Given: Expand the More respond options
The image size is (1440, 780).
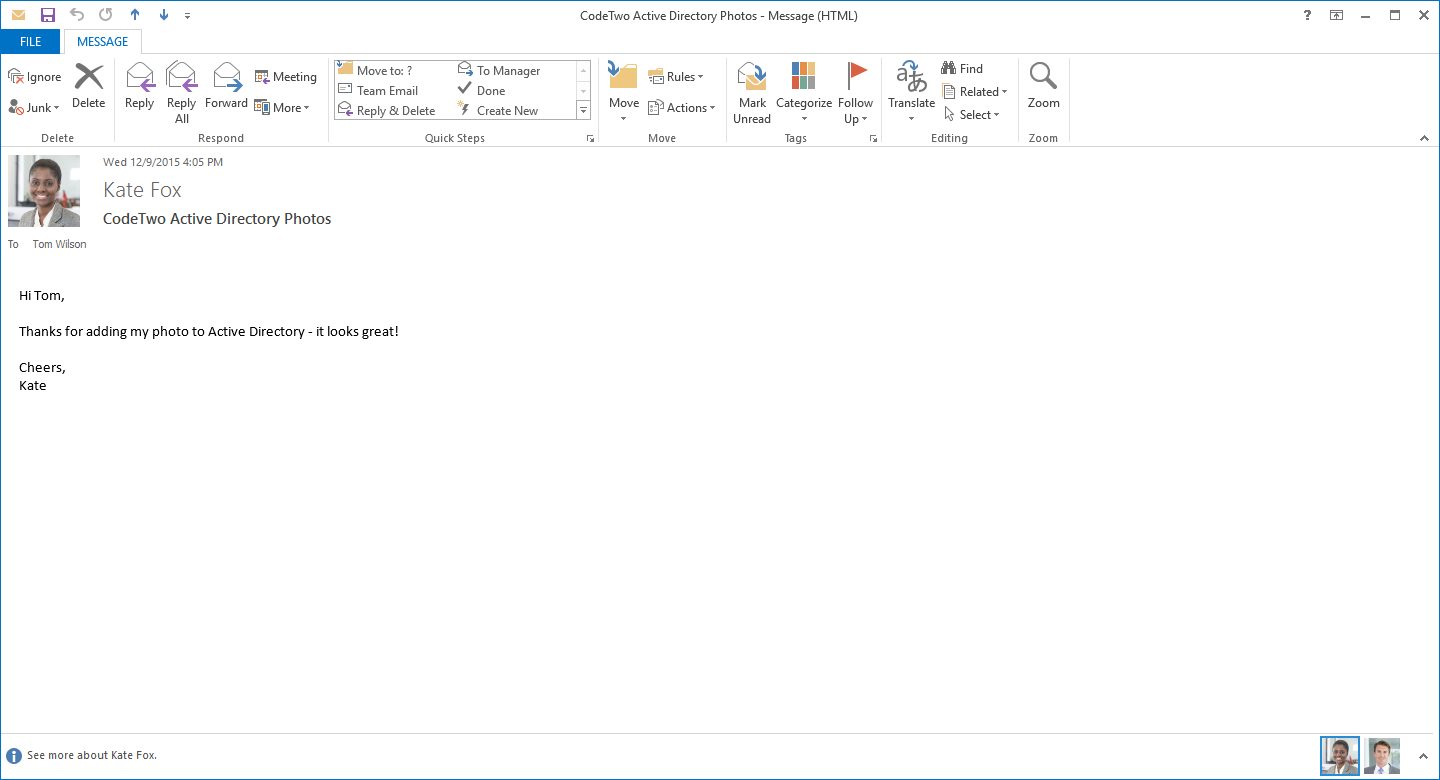Looking at the screenshot, I should (282, 107).
